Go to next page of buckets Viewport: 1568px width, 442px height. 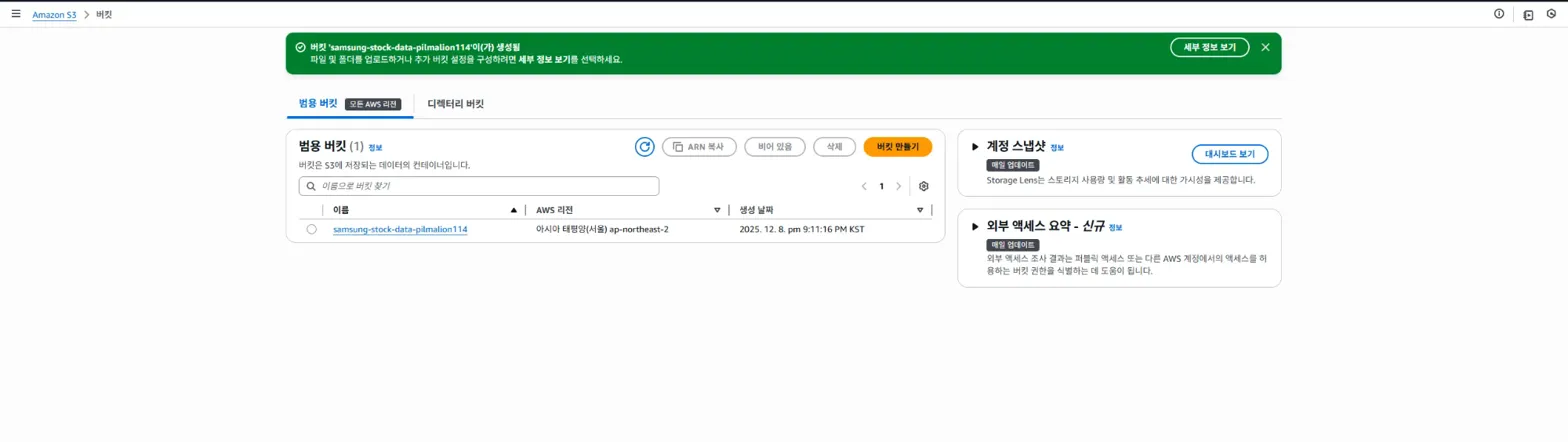tap(898, 186)
